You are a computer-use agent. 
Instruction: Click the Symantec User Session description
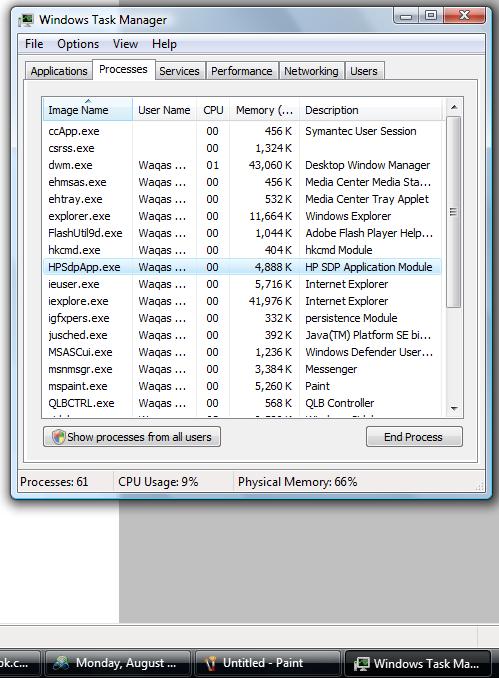pyautogui.click(x=361, y=131)
